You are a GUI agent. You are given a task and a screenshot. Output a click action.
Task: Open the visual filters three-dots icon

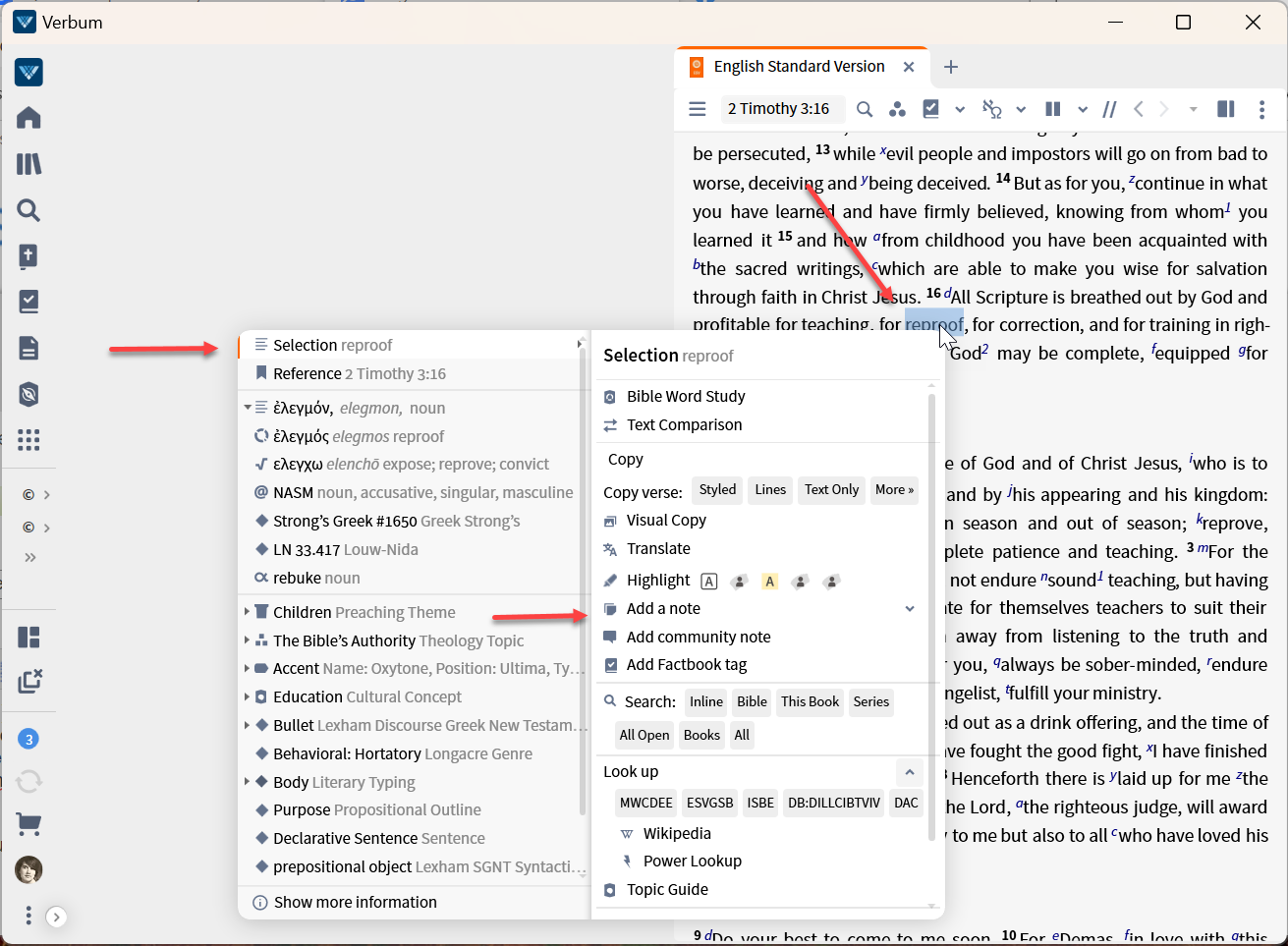tap(896, 109)
